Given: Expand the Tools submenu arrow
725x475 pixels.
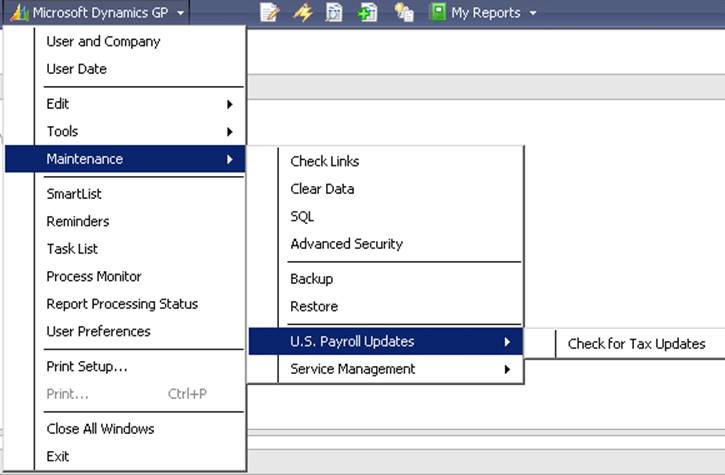Looking at the screenshot, I should tap(230, 132).
